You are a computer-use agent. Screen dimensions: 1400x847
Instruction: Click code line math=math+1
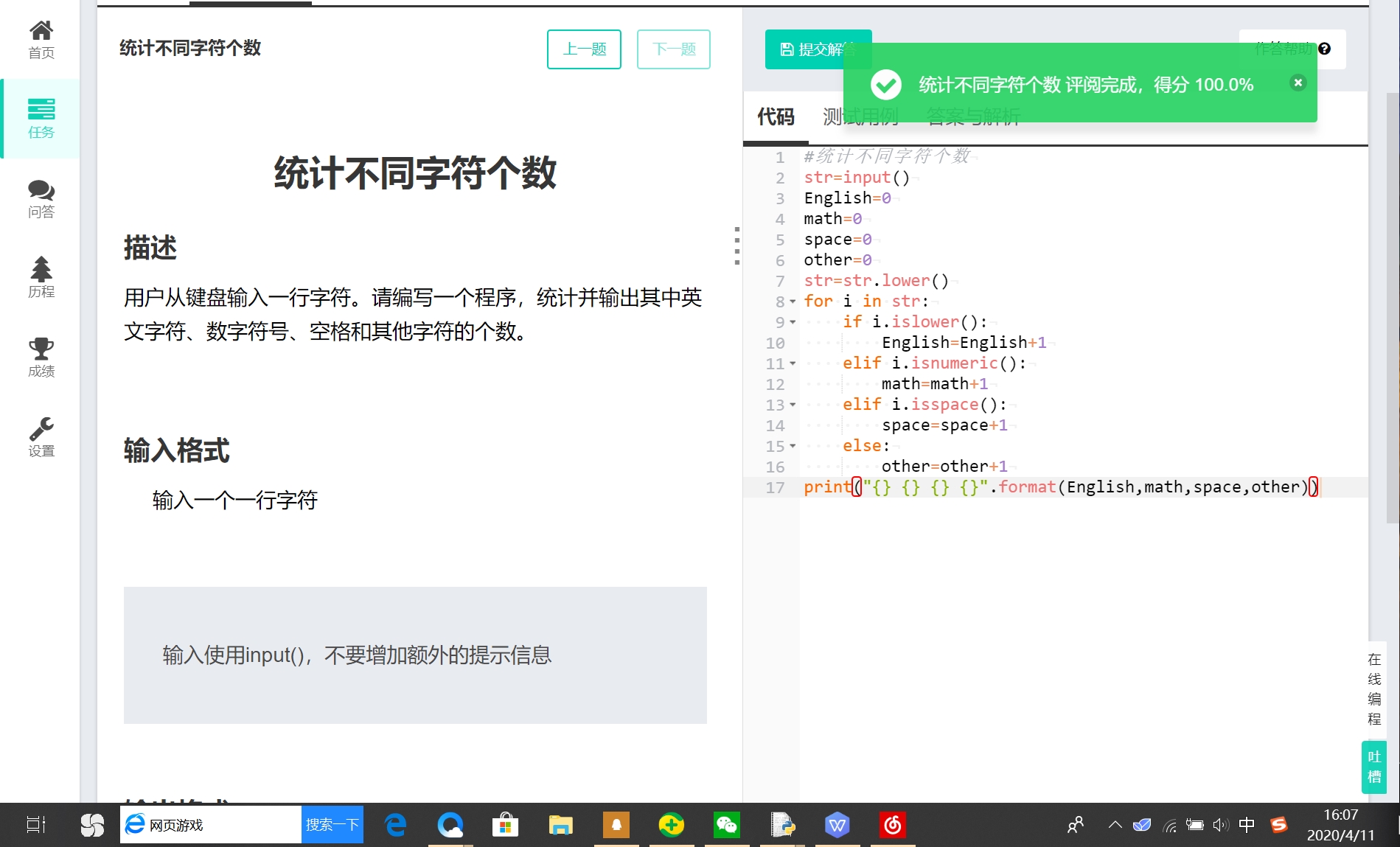tap(935, 384)
